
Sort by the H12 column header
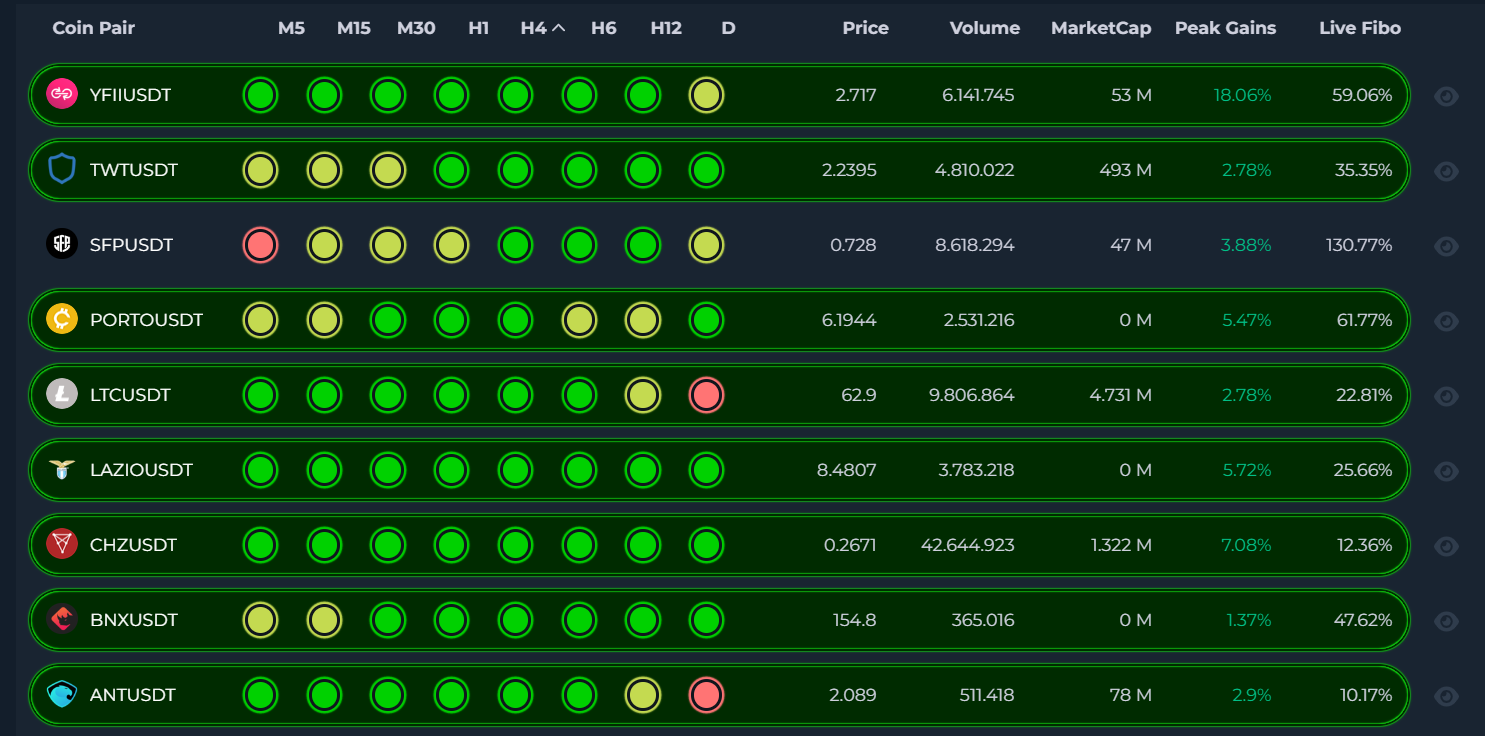coord(666,28)
